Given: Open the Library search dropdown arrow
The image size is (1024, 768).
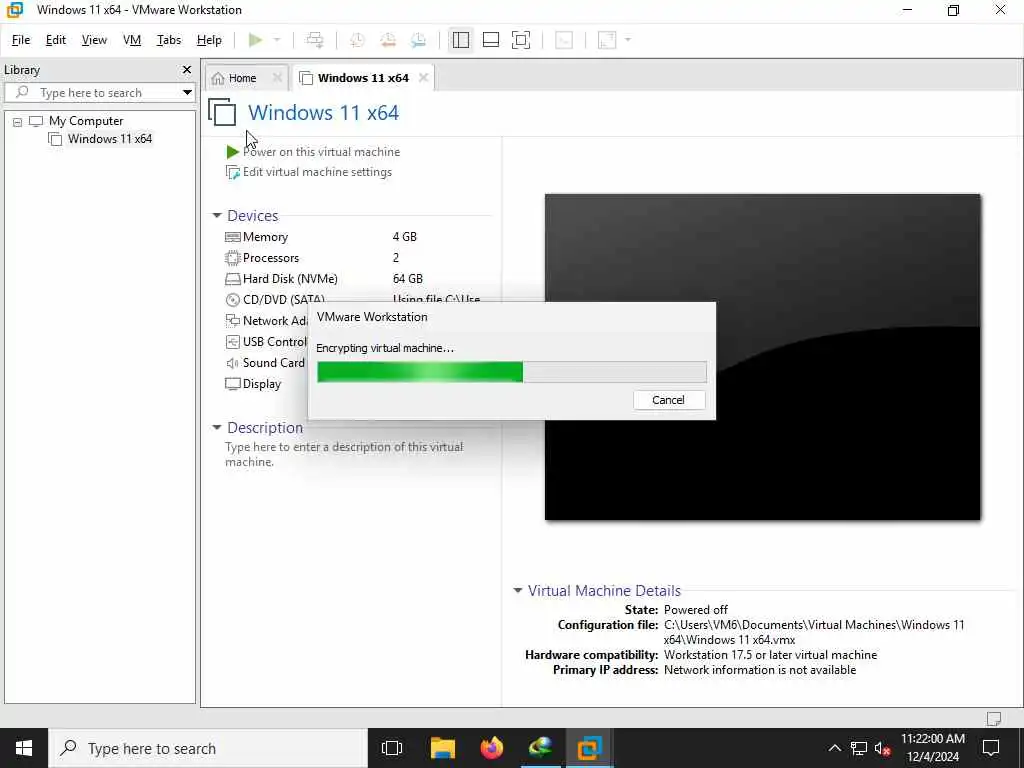Looking at the screenshot, I should 187,92.
